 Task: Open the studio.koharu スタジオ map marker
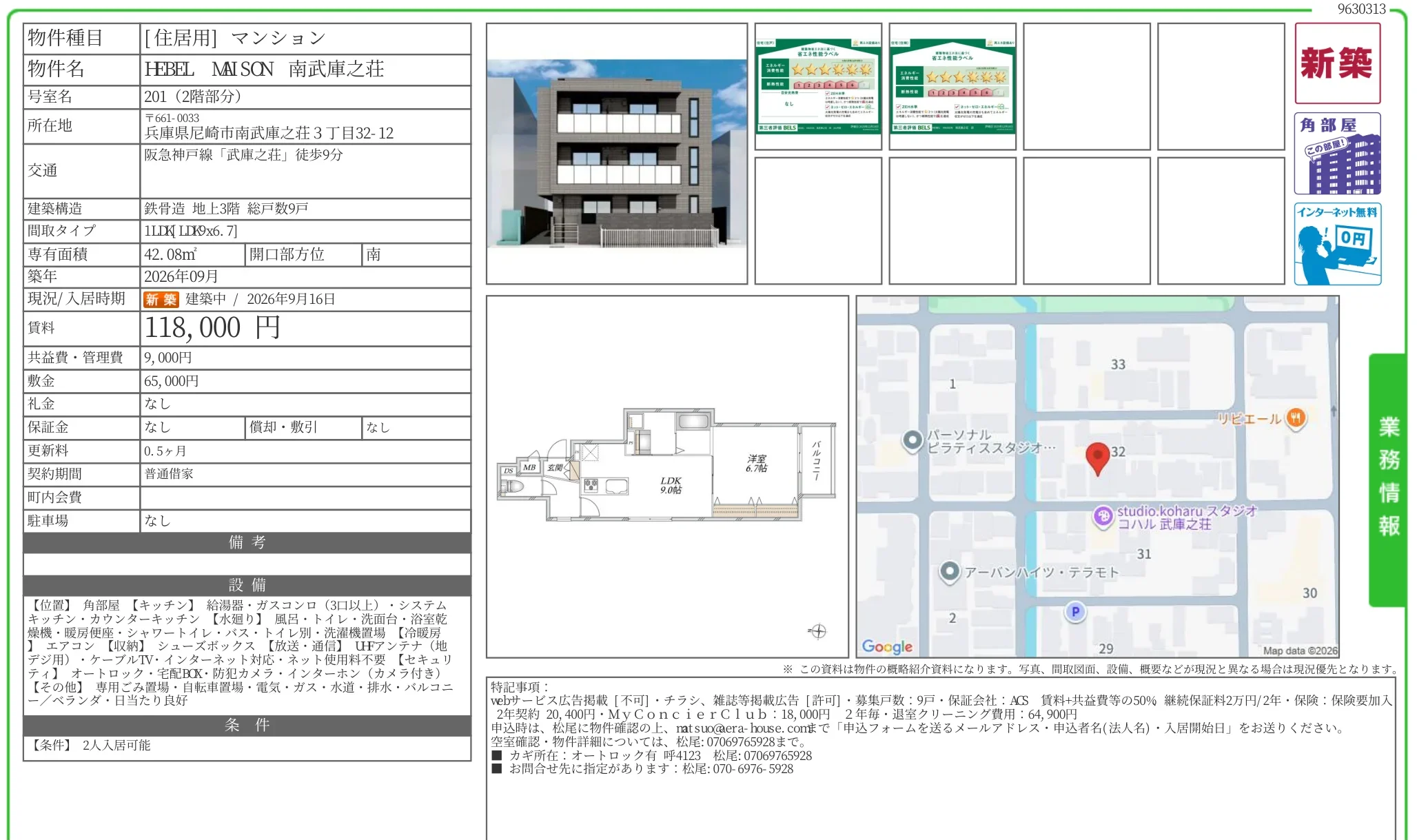coord(1103,516)
